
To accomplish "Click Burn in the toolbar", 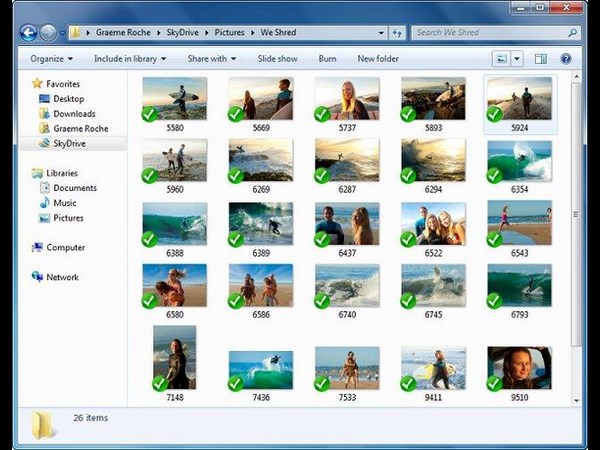I will [x=327, y=59].
